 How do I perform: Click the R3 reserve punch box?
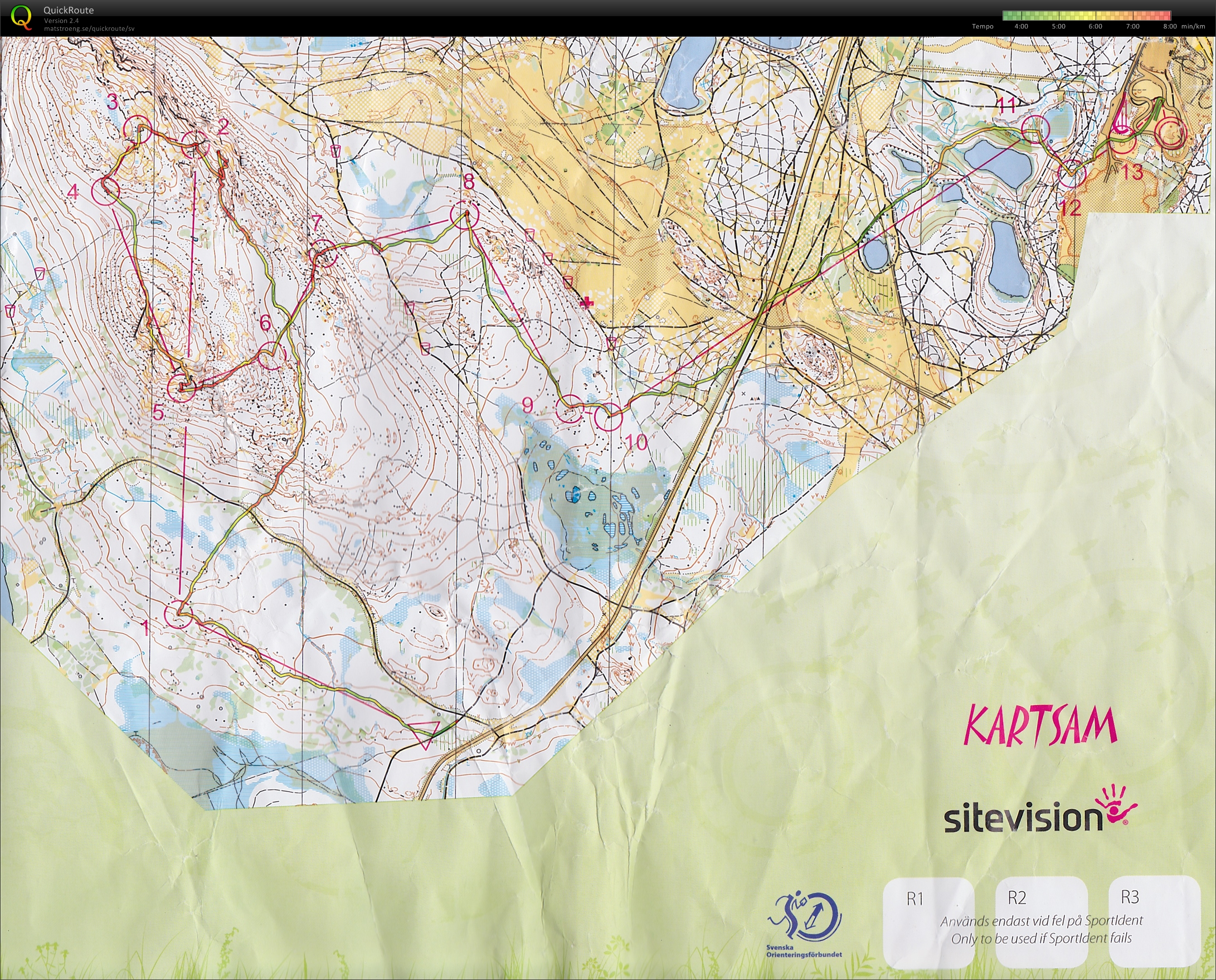point(1155,921)
